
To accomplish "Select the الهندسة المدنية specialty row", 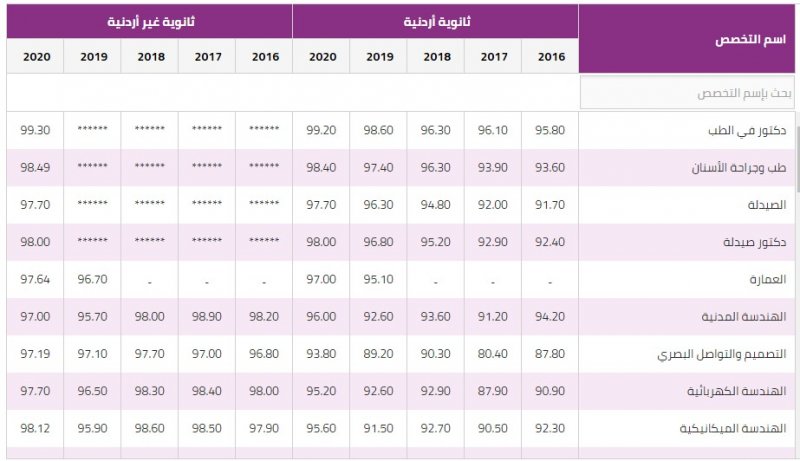I will [401, 317].
